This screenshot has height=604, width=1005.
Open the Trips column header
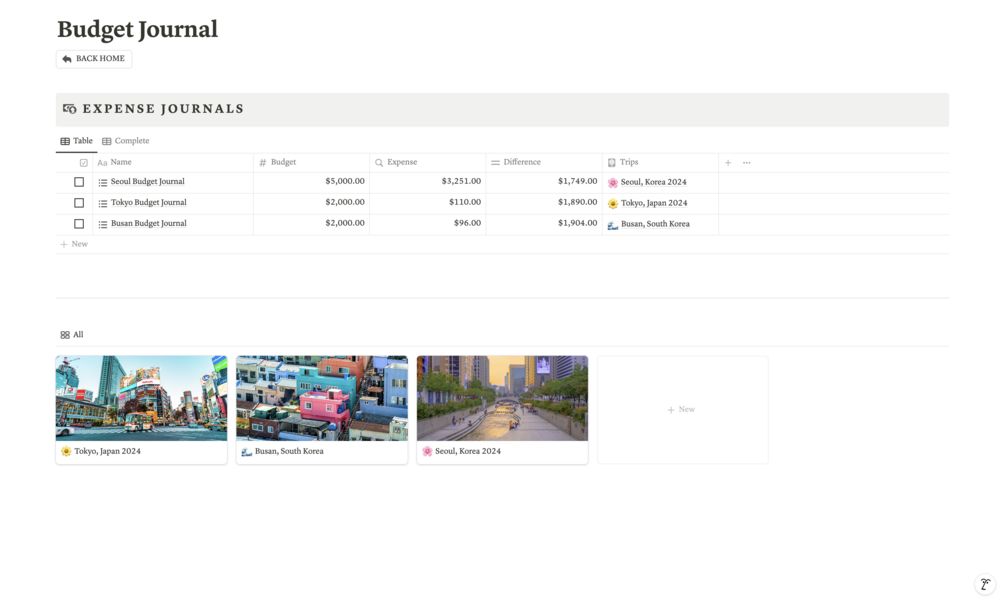click(x=660, y=162)
